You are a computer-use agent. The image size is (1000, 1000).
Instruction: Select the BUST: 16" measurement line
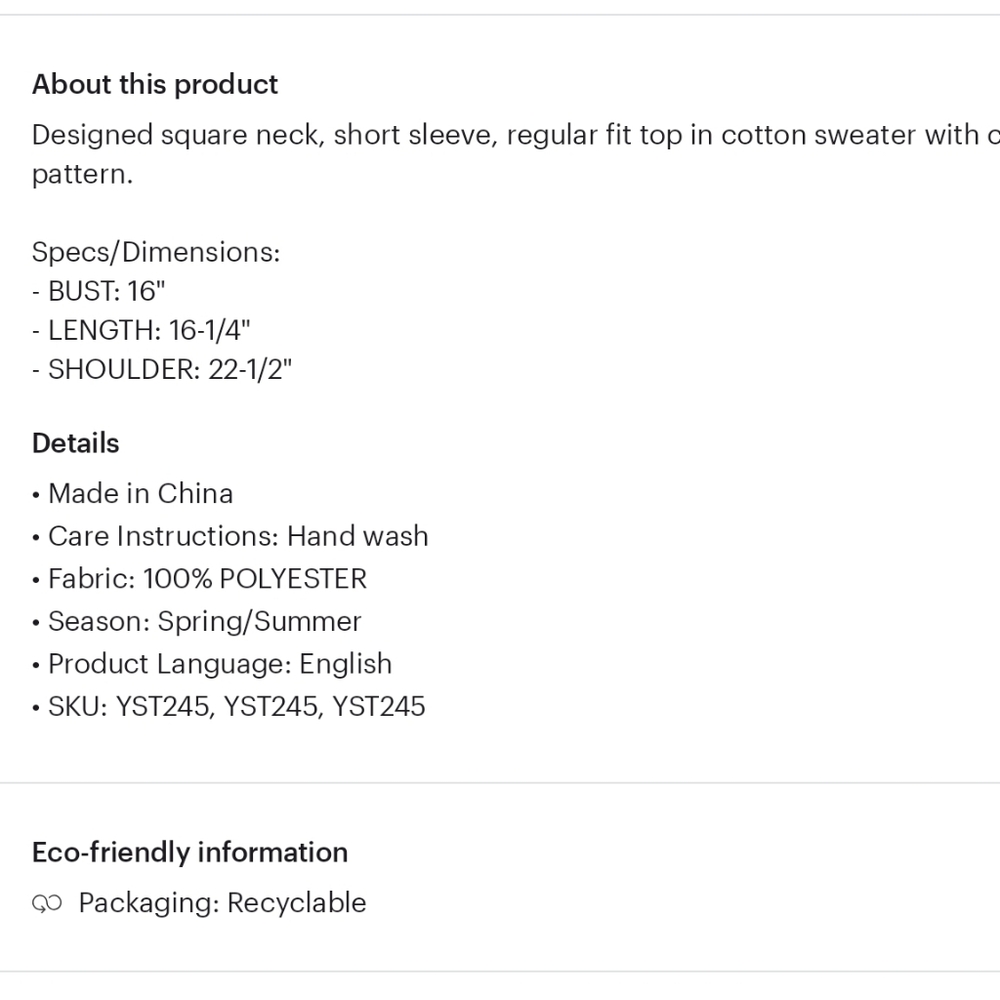99,291
